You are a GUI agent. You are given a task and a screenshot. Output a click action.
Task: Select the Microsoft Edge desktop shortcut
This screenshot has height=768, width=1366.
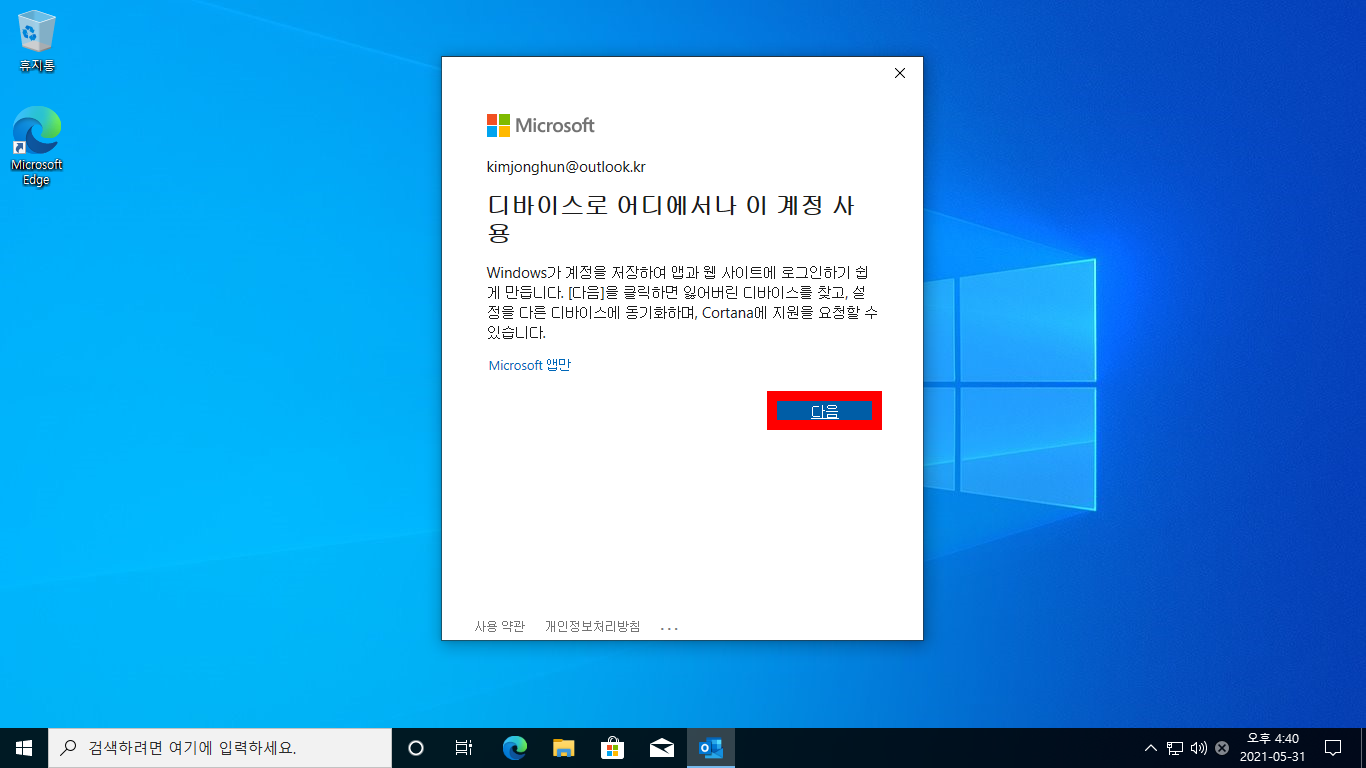point(37,147)
